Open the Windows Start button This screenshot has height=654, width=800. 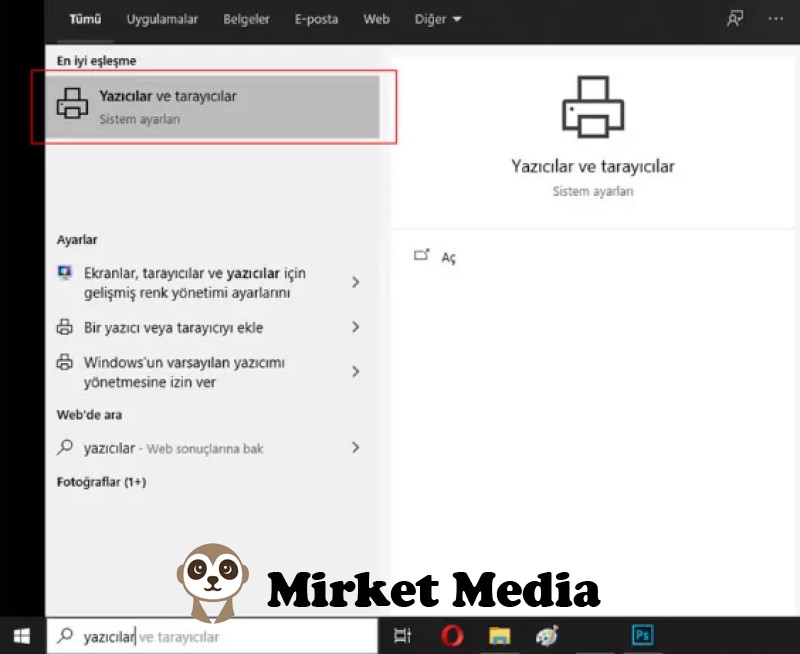[x=21, y=636]
